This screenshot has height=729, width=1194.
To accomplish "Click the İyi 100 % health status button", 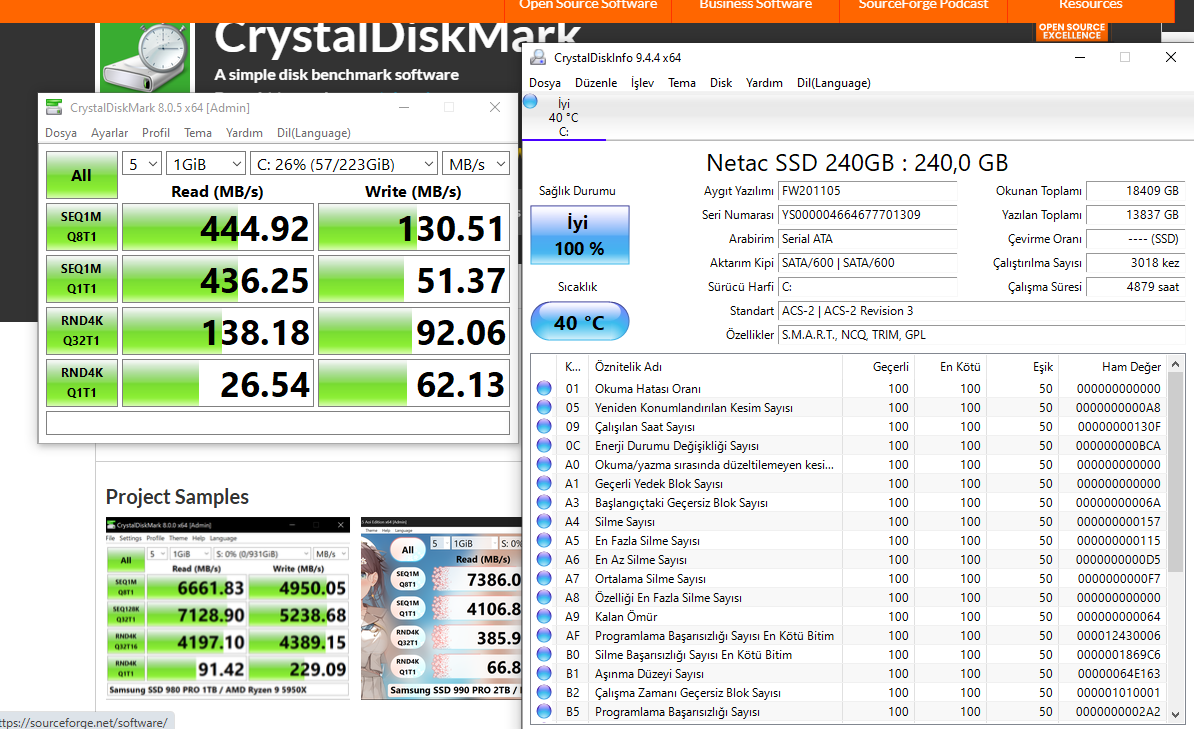I will 580,235.
